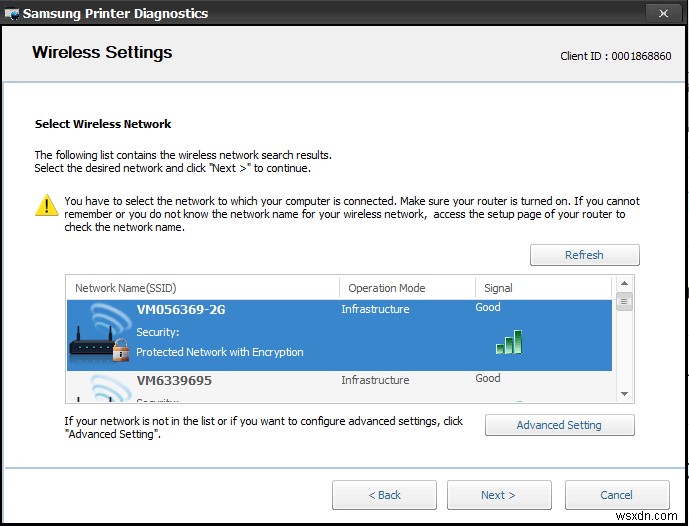Sort by Operation Mode column header

coord(406,288)
